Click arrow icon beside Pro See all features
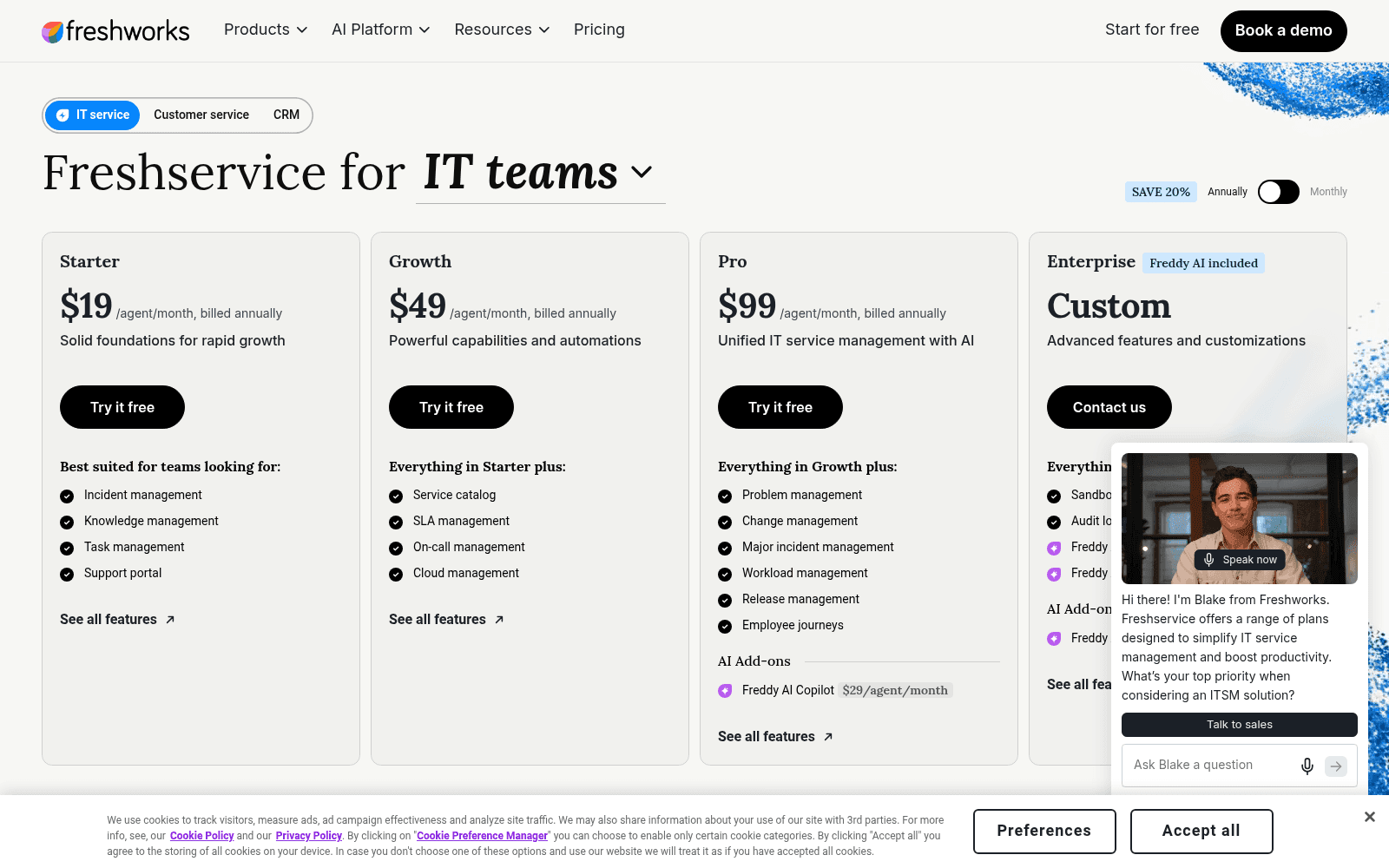This screenshot has height=868, width=1389. (828, 737)
